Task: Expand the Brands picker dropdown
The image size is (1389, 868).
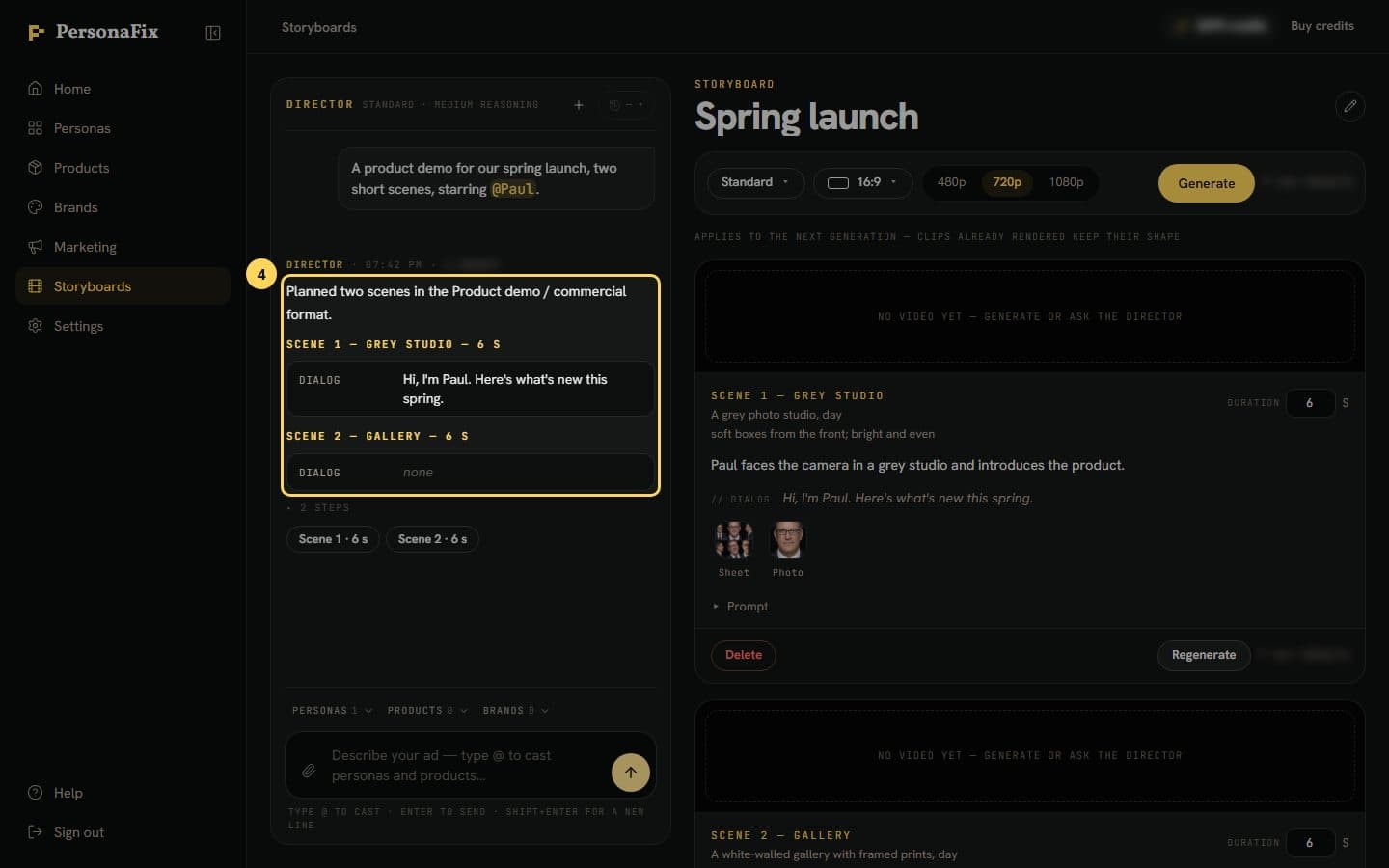Action: (516, 711)
